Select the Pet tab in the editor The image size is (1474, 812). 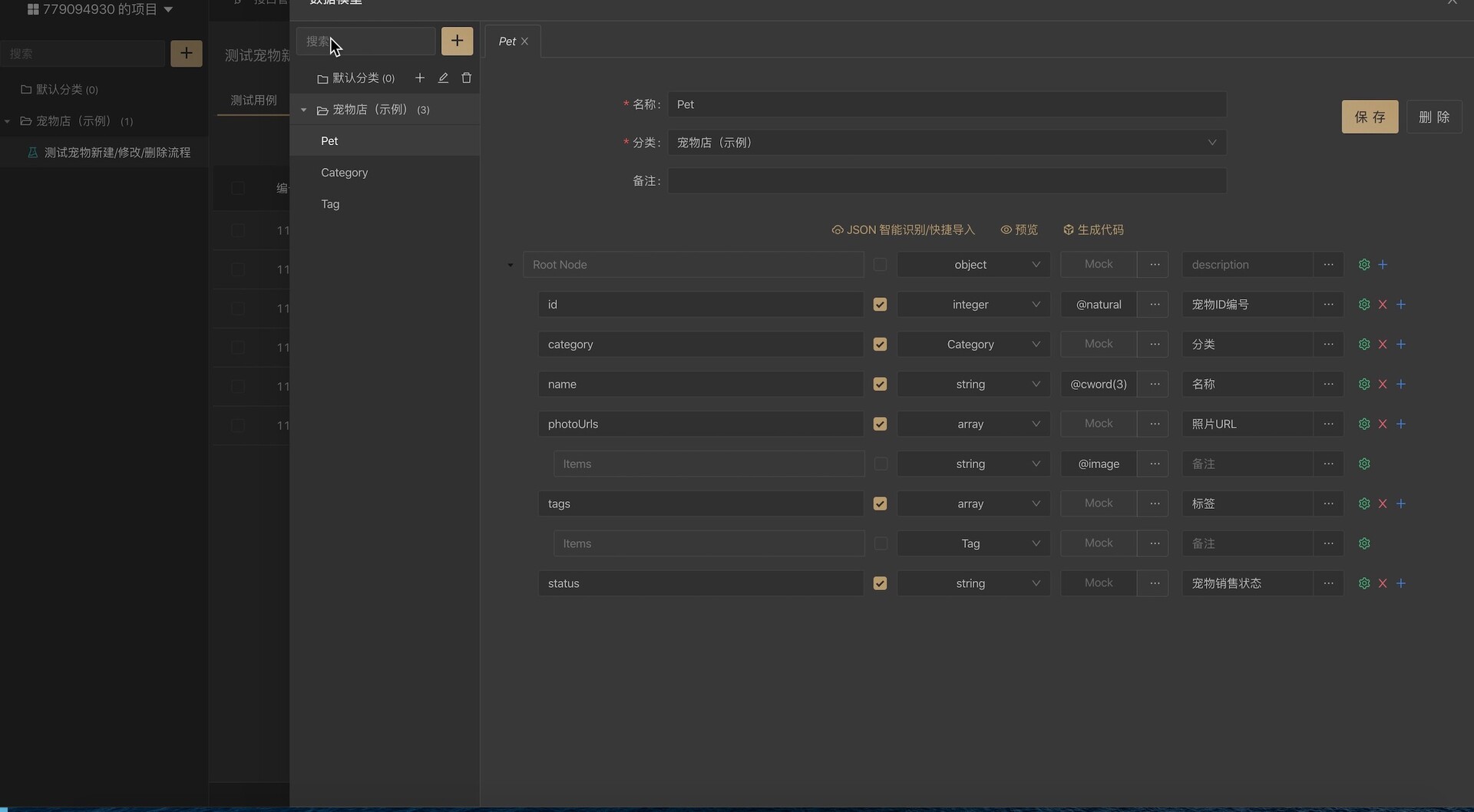click(x=507, y=41)
